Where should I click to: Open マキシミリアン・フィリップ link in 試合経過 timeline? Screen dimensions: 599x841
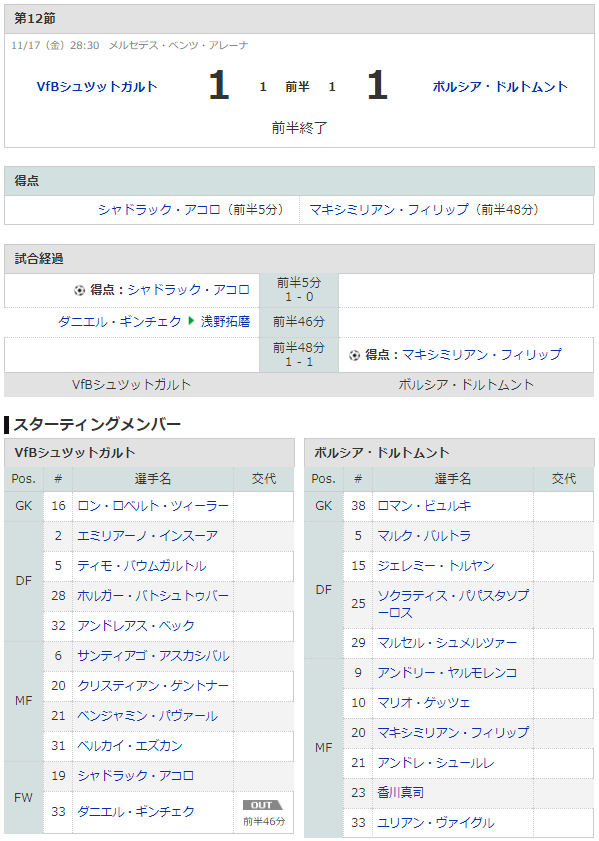482,355
